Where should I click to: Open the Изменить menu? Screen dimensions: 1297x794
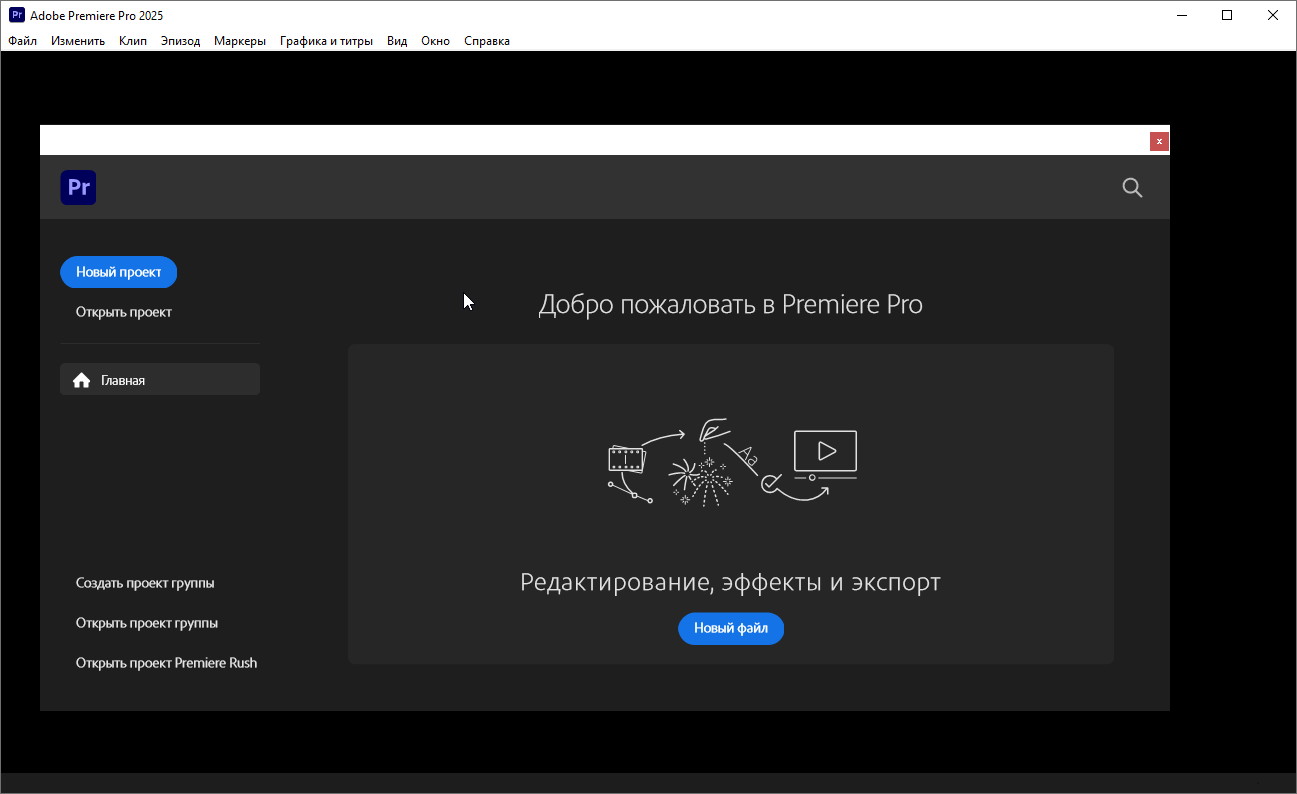pyautogui.click(x=78, y=41)
